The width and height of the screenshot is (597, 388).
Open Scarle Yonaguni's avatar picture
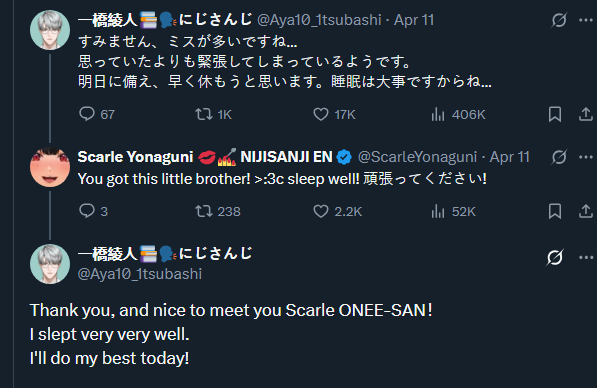click(50, 167)
